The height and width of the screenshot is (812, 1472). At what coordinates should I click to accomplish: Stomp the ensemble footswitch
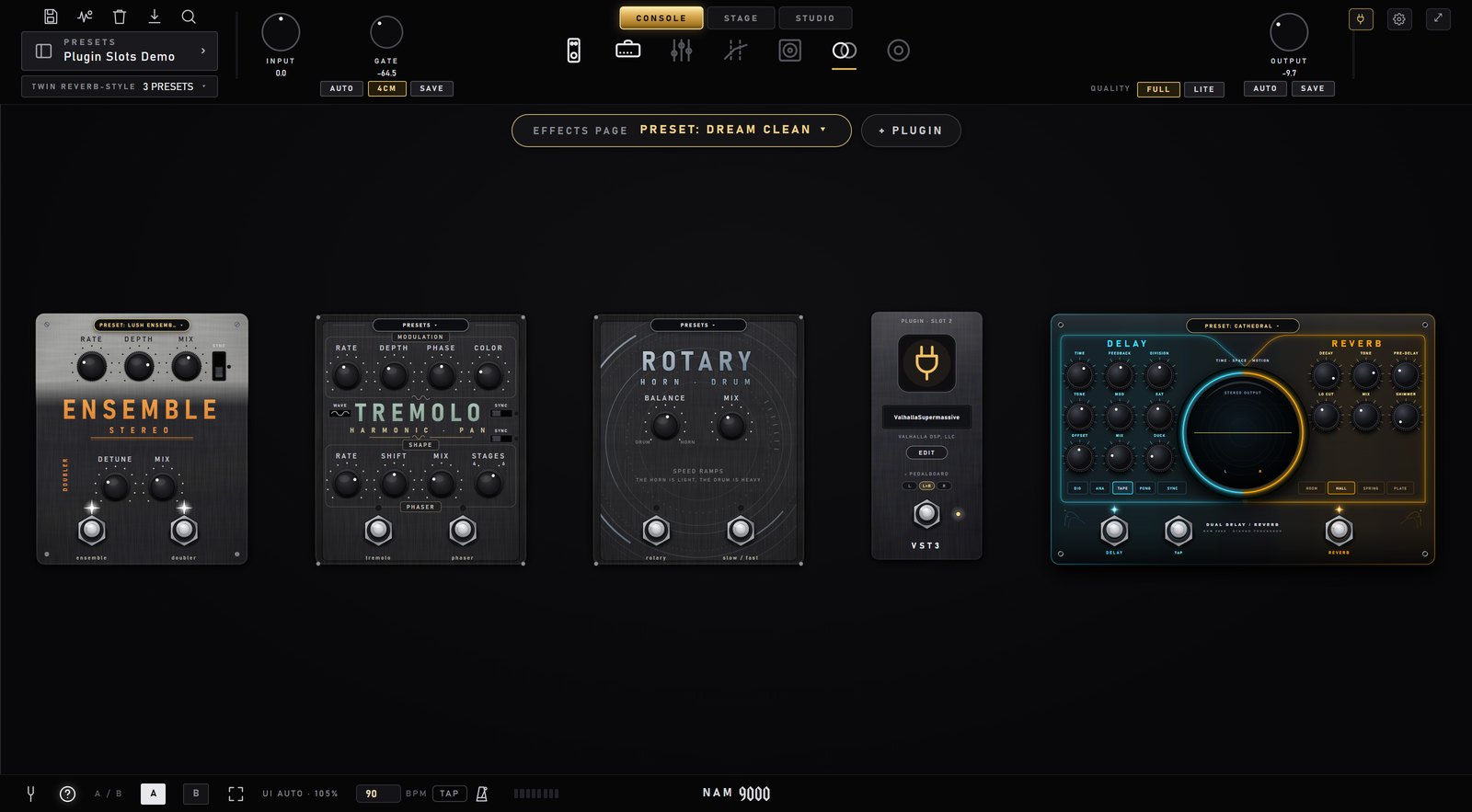pyautogui.click(x=91, y=530)
